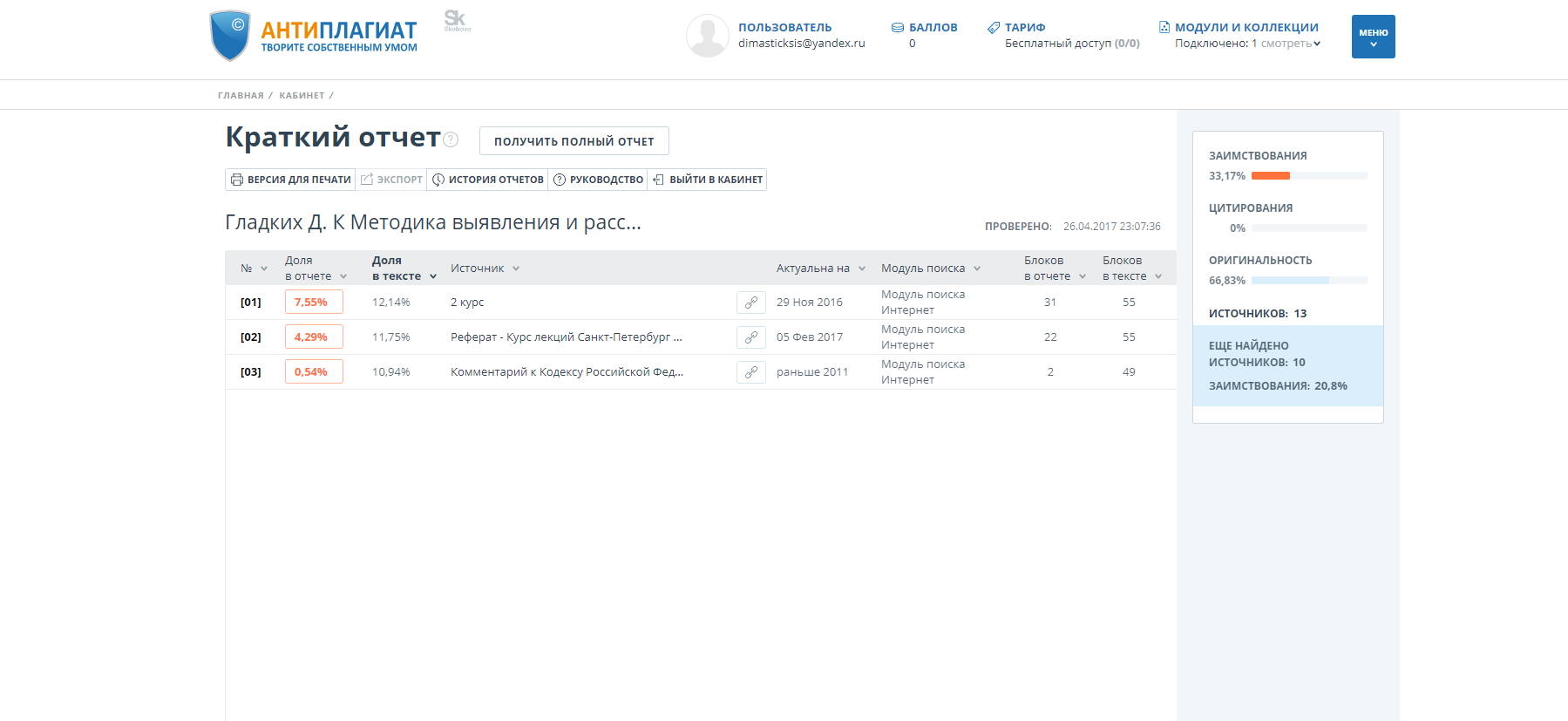
Task: Exit to cabinet via Выйти в кабинет
Action: pyautogui.click(x=707, y=180)
